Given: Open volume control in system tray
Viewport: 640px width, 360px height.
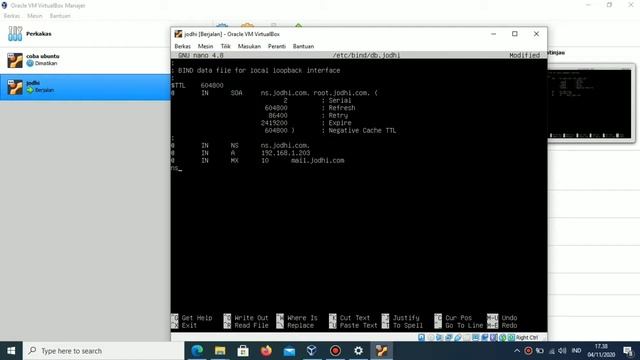Looking at the screenshot, I should 562,351.
